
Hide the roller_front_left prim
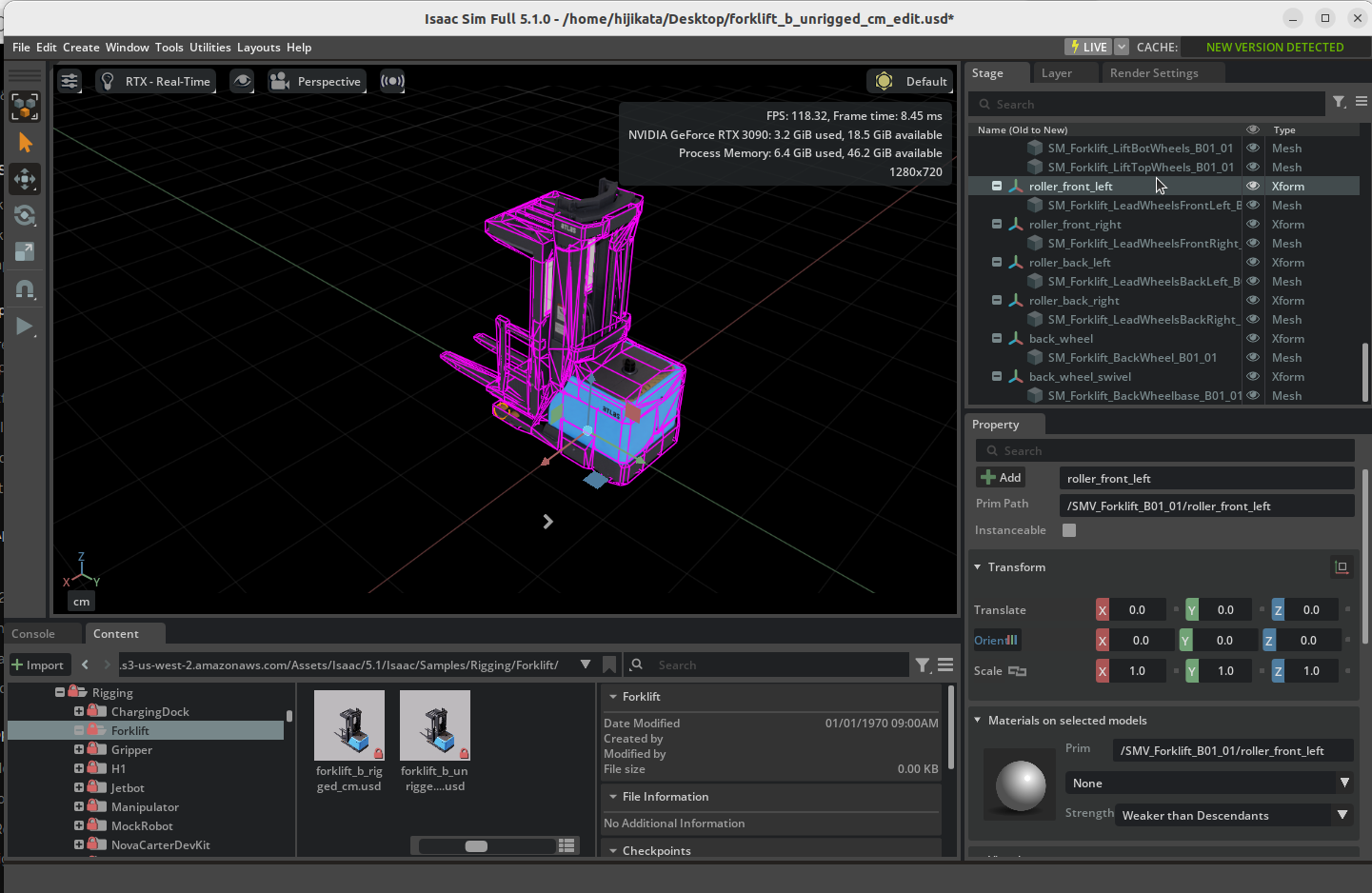click(x=1253, y=187)
